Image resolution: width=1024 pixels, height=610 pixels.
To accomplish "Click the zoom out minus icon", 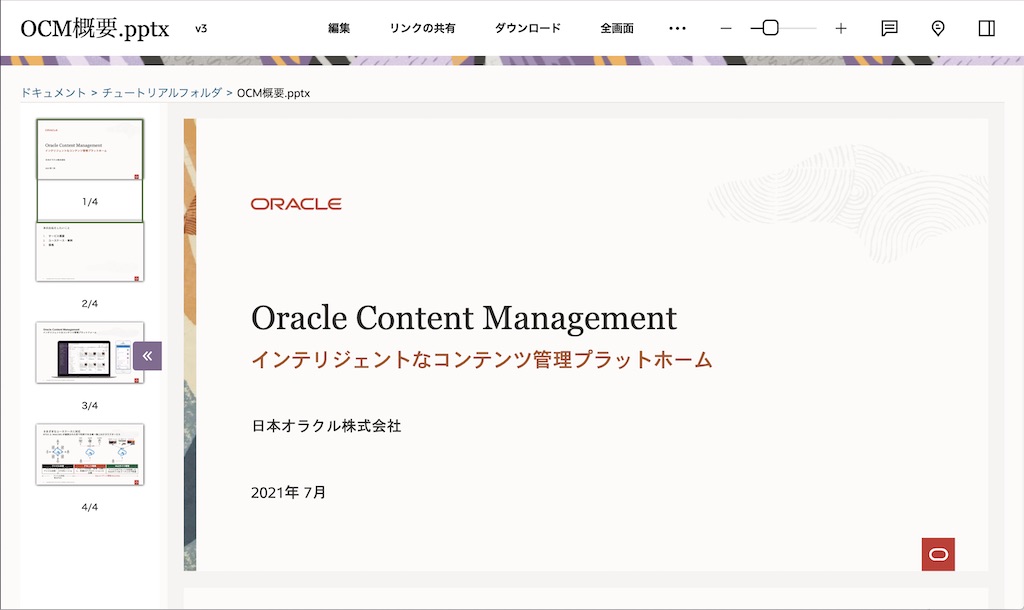I will (726, 28).
